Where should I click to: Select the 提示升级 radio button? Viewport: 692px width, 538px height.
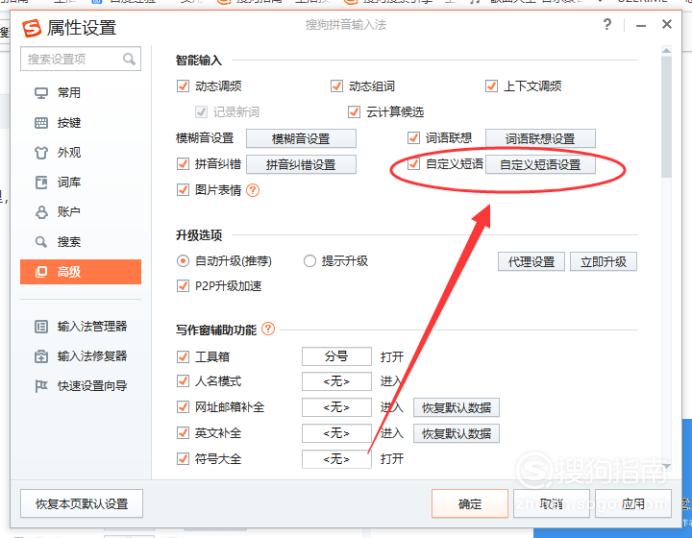(x=310, y=261)
